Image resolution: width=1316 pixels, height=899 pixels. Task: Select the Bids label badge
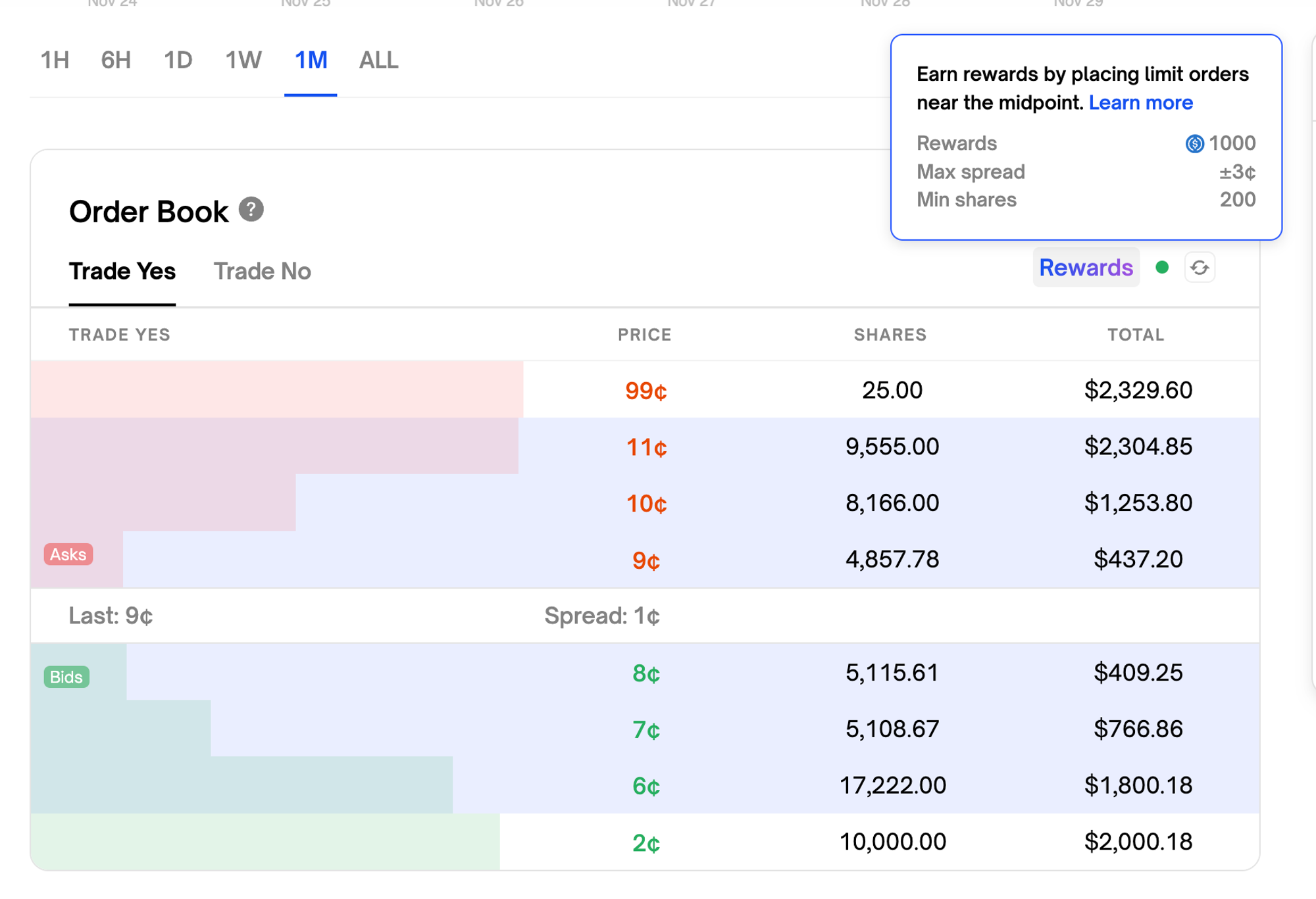click(x=65, y=677)
